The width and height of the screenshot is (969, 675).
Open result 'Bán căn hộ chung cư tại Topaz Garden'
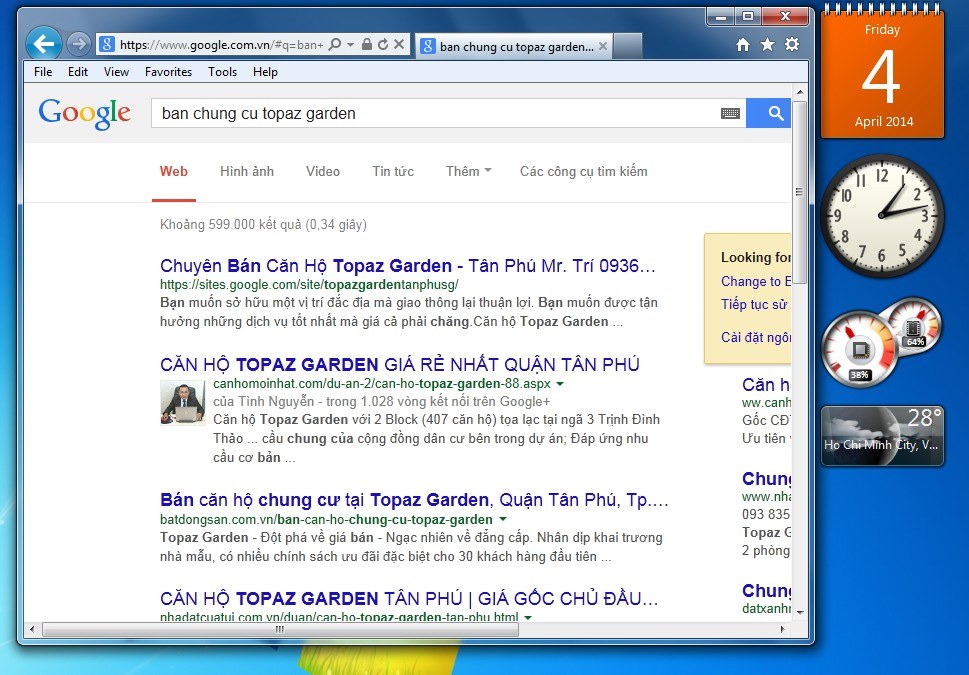coord(414,500)
